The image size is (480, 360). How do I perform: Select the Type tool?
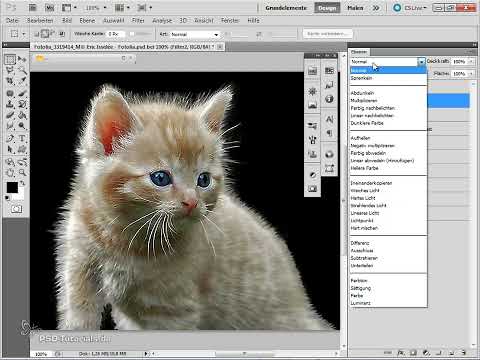[x=22, y=138]
